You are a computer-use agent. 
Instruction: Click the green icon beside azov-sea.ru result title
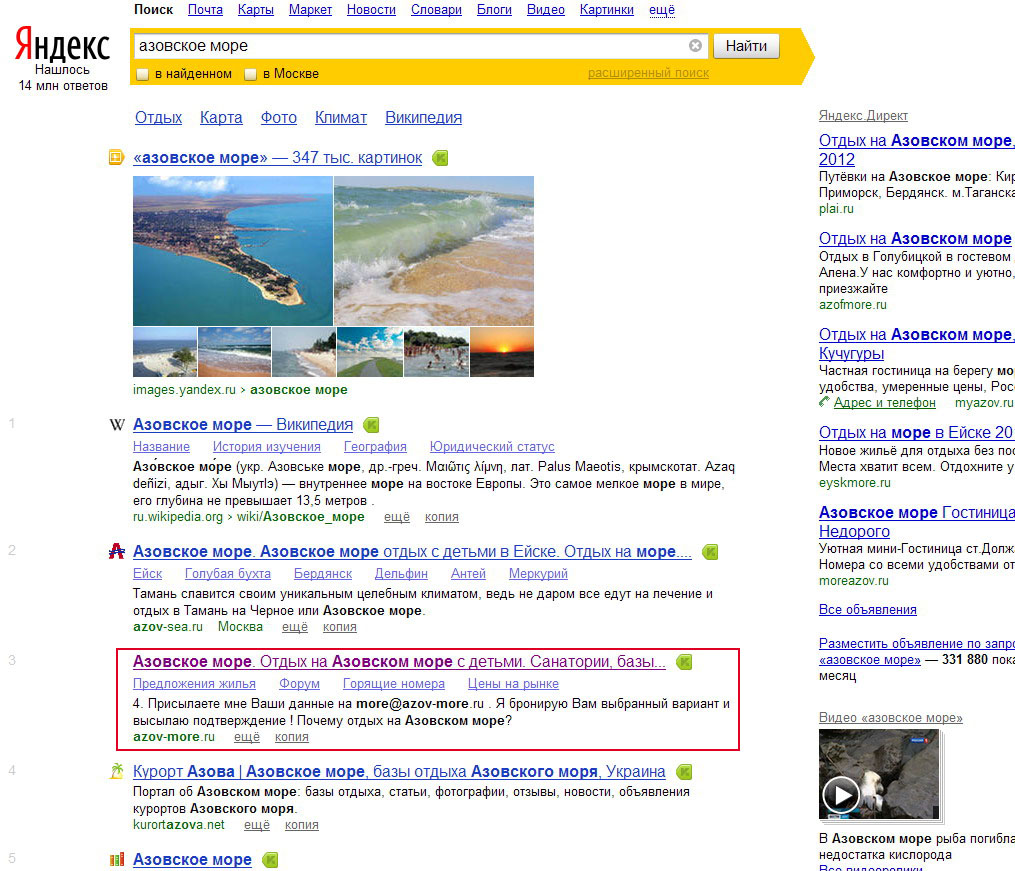(x=710, y=552)
